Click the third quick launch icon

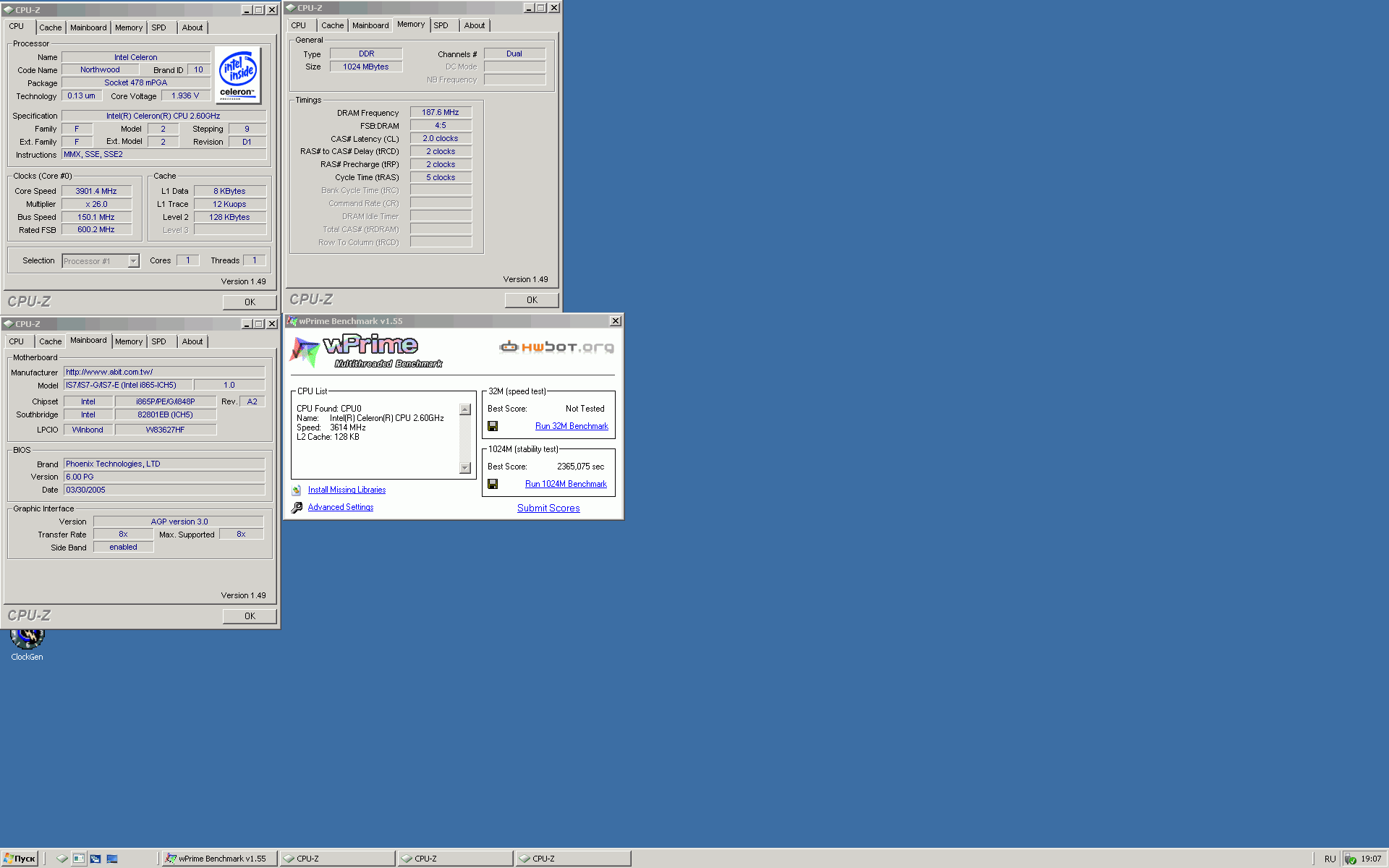(95, 859)
